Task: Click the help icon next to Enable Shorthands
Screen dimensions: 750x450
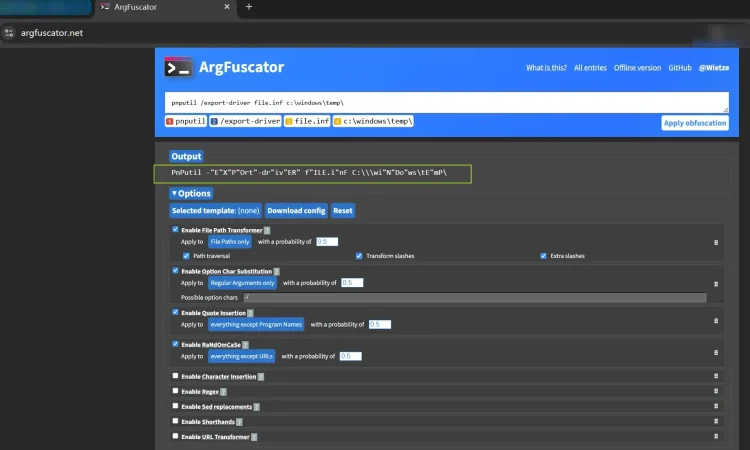Action: [x=239, y=422]
